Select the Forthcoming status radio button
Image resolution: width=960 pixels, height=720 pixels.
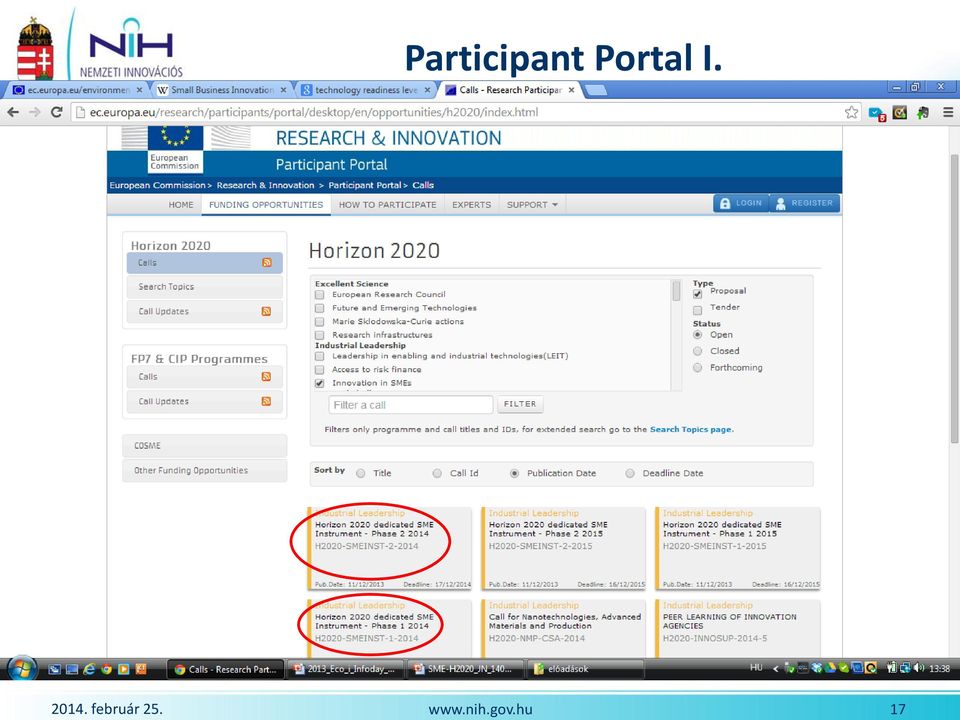697,367
